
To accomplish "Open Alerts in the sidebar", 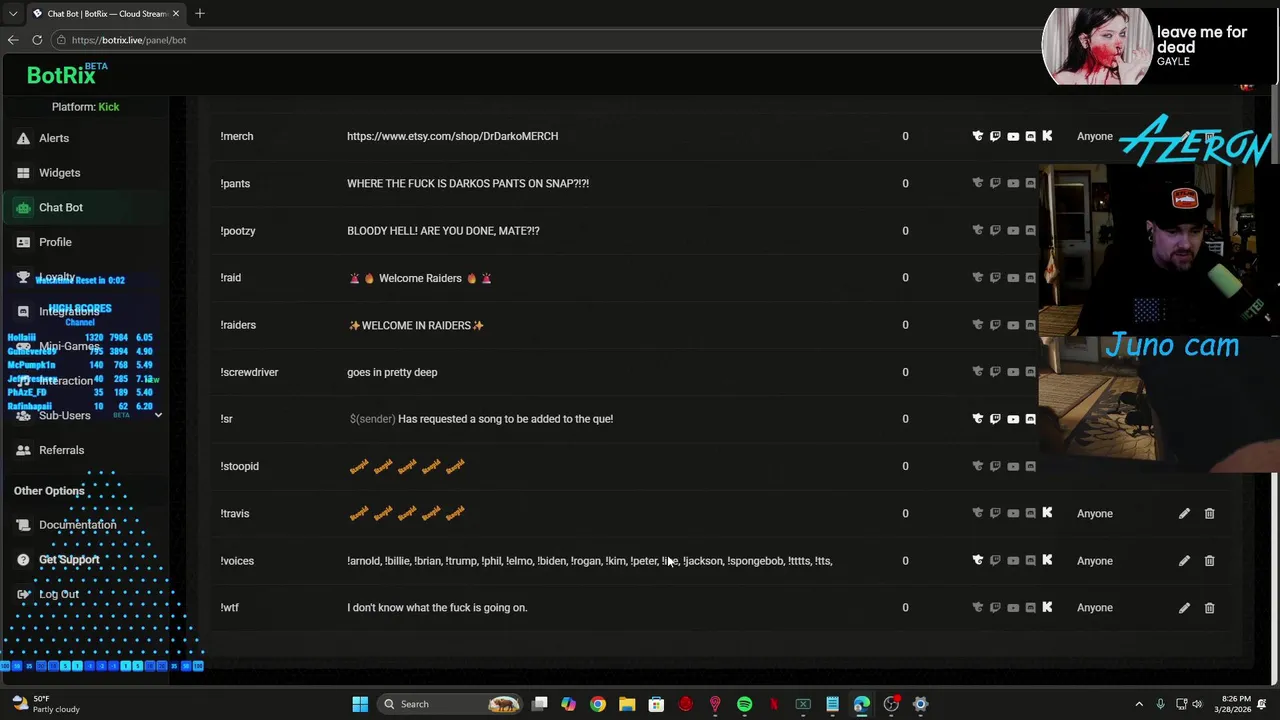I will coord(54,138).
